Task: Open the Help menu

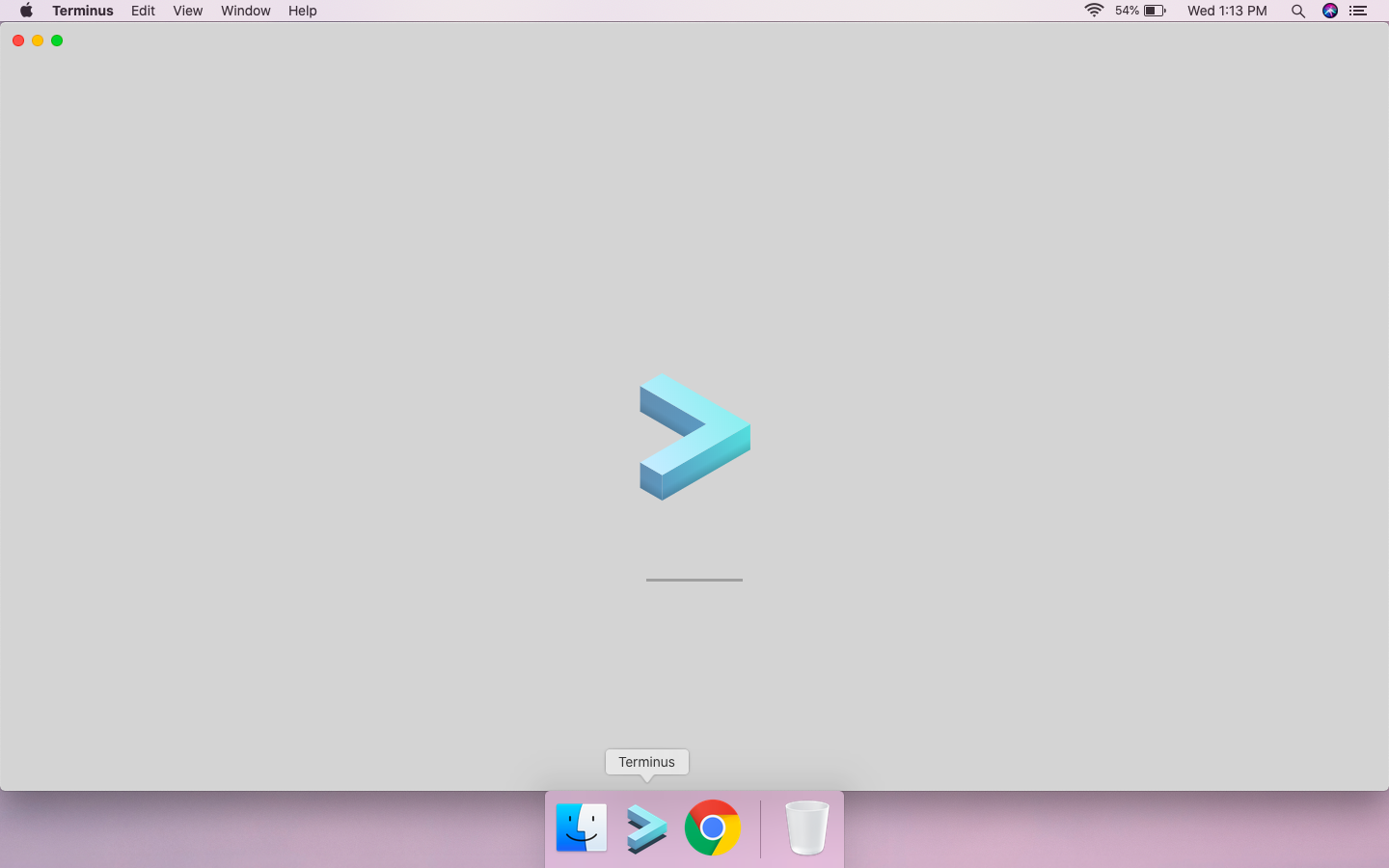Action: click(302, 11)
